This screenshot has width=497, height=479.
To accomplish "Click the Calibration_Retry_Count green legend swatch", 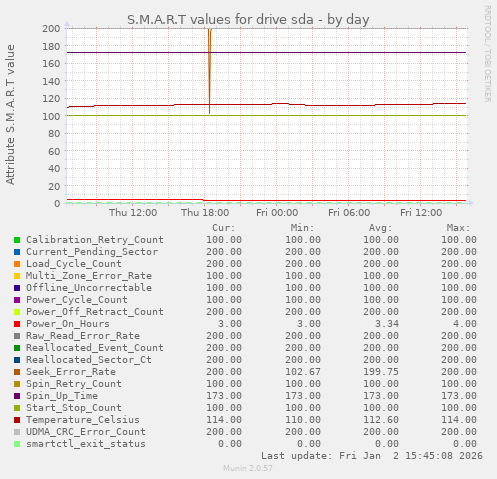I will pyautogui.click(x=17, y=240).
